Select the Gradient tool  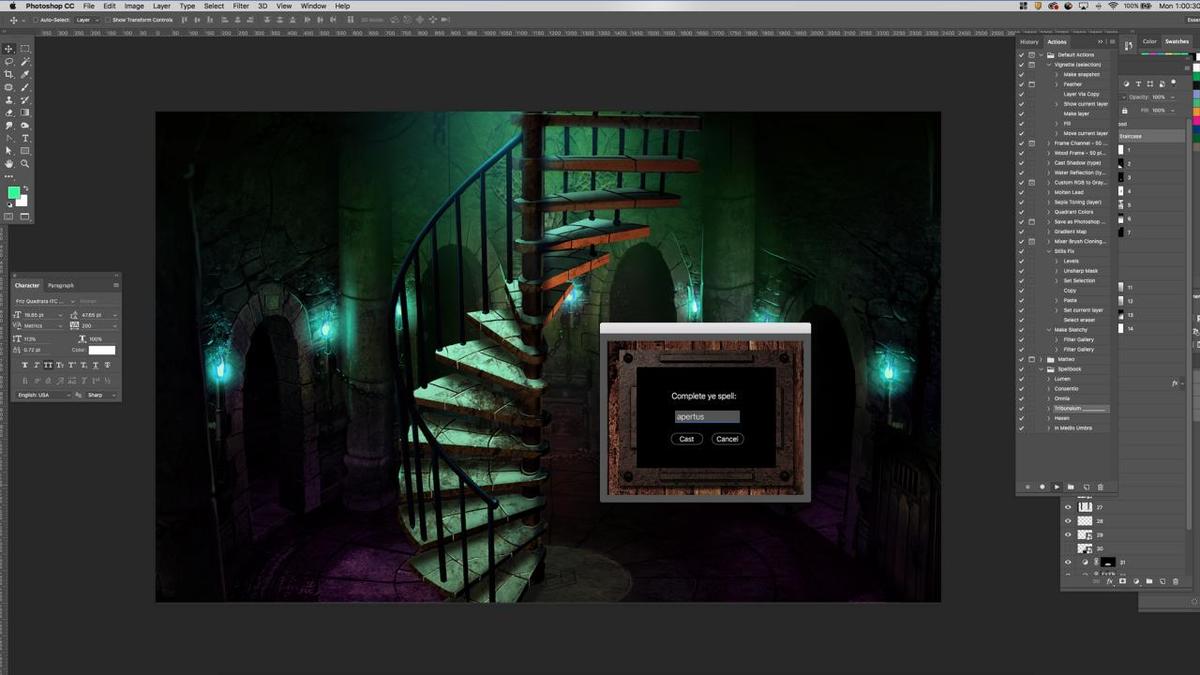click(25, 113)
